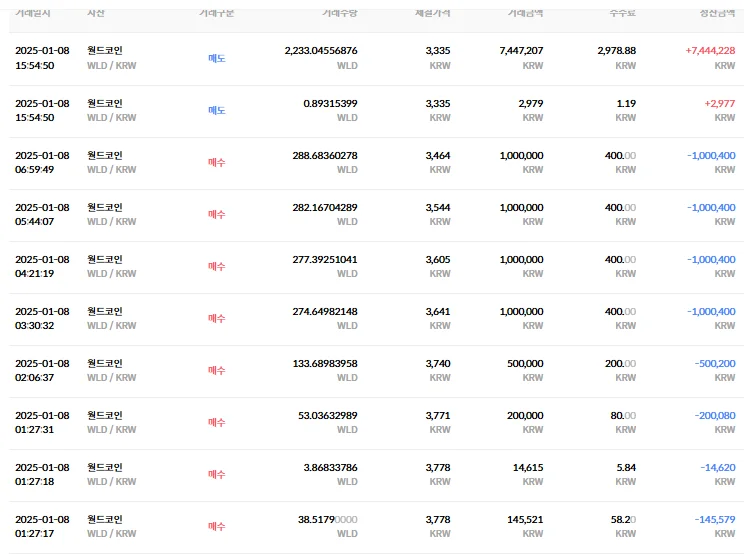This screenshot has height=554, width=744.
Task: Click the 7,447,207 KRW trade amount
Action: click(x=520, y=51)
